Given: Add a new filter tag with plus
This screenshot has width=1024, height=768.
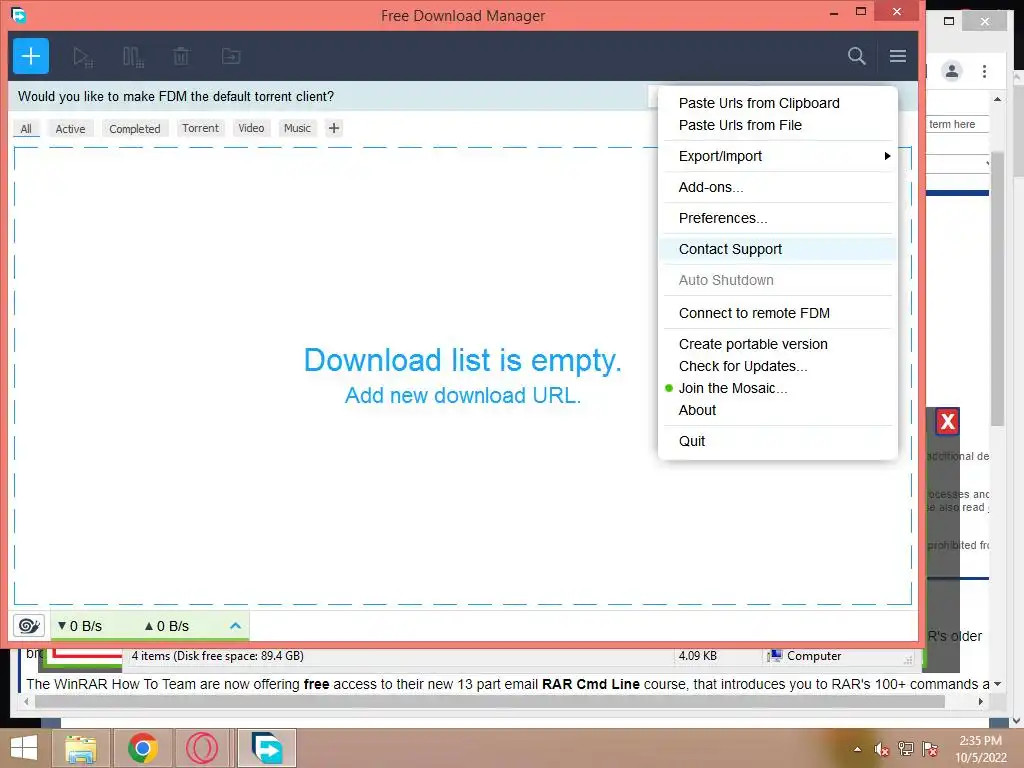Looking at the screenshot, I should 334,128.
